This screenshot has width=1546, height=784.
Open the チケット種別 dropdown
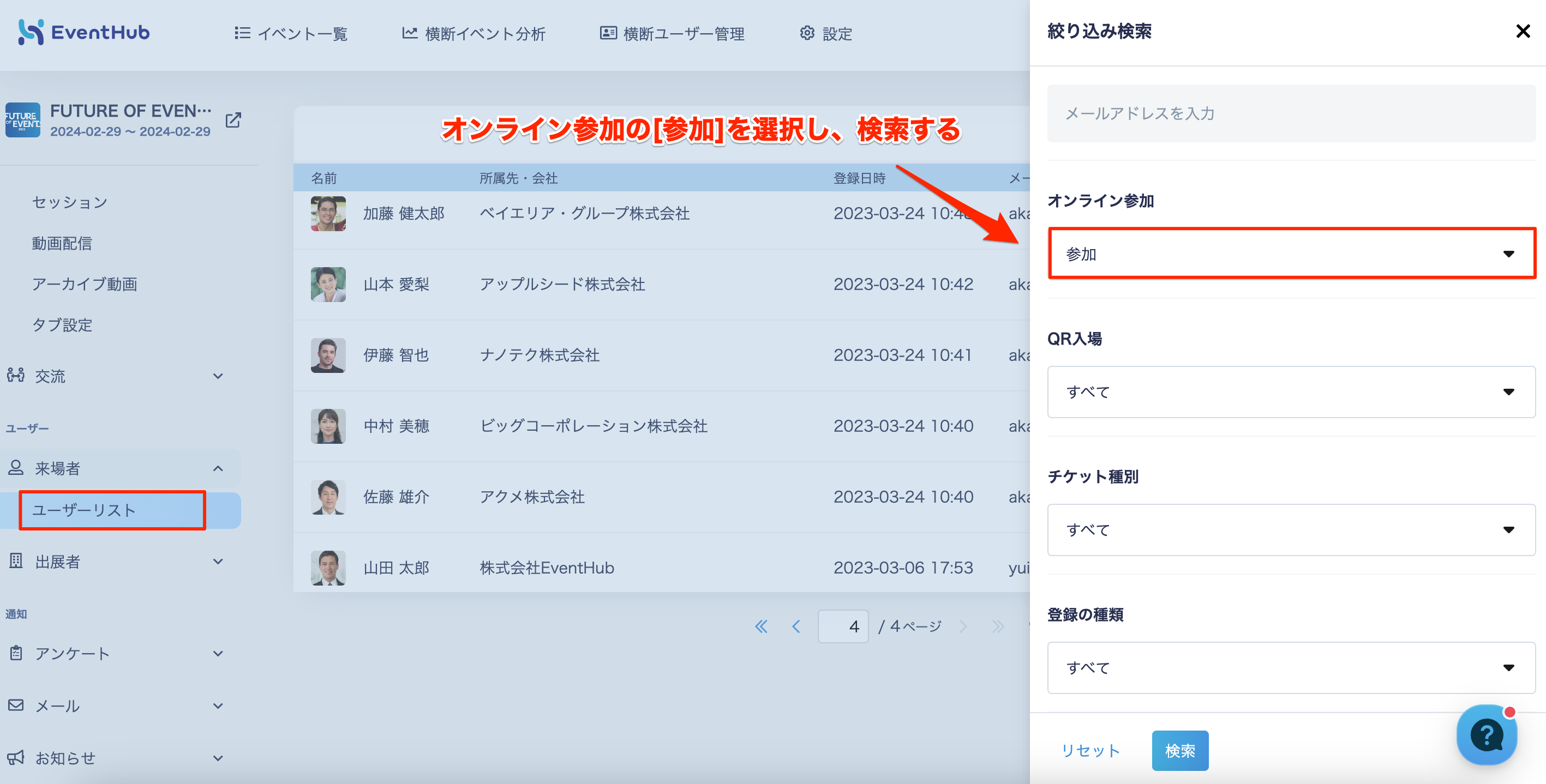pos(1291,530)
